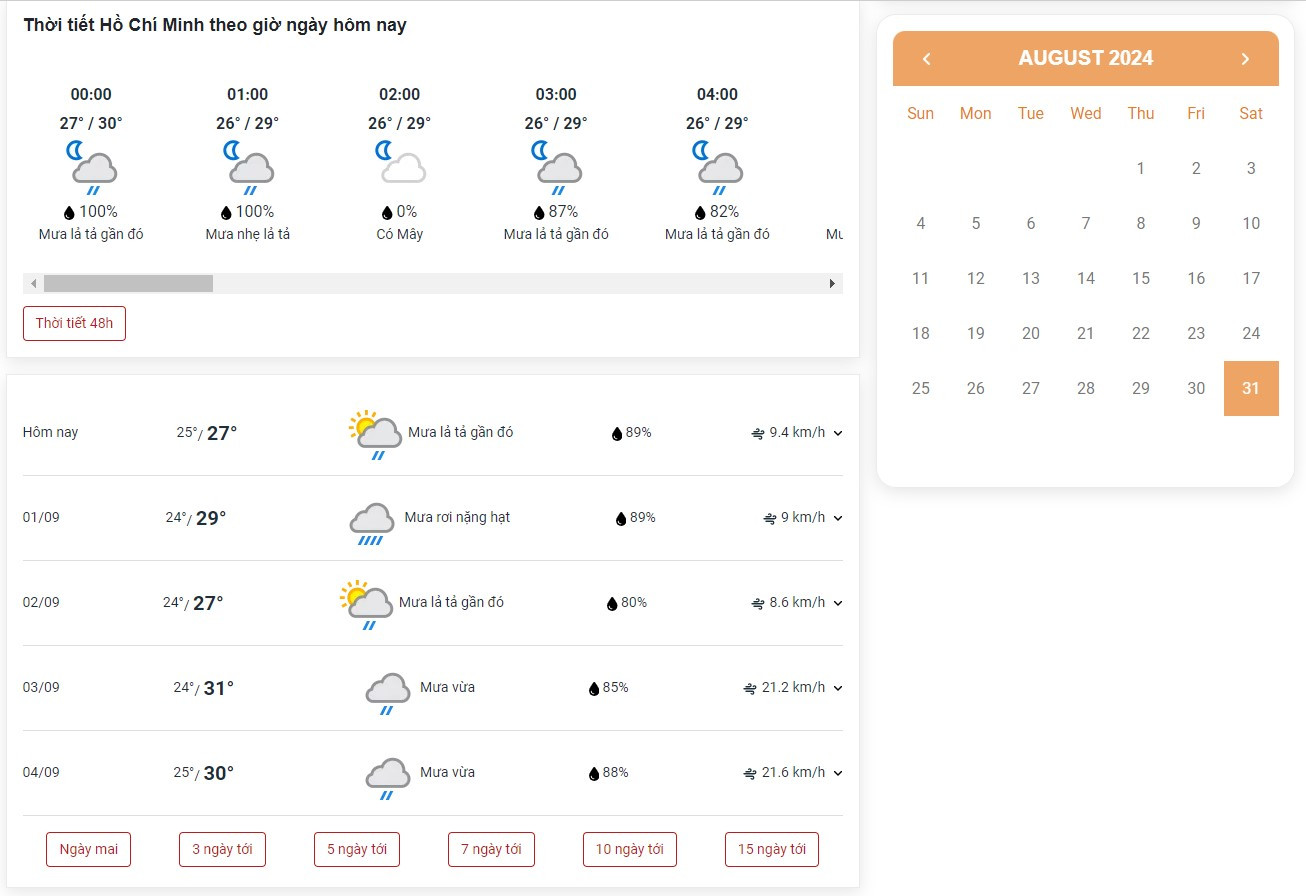Select August 31 in the calendar
The width and height of the screenshot is (1306, 896).
tap(1251, 388)
